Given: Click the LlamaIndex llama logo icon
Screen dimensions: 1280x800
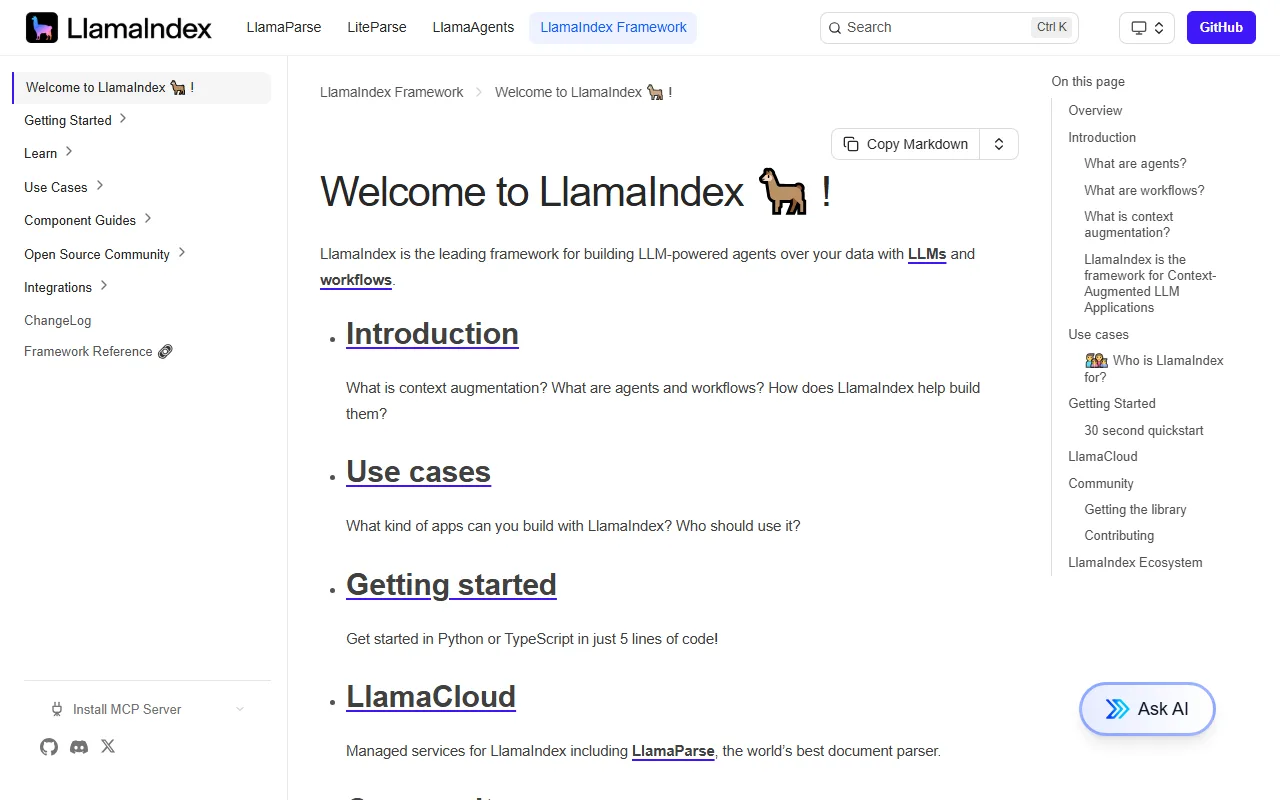Looking at the screenshot, I should 42,28.
